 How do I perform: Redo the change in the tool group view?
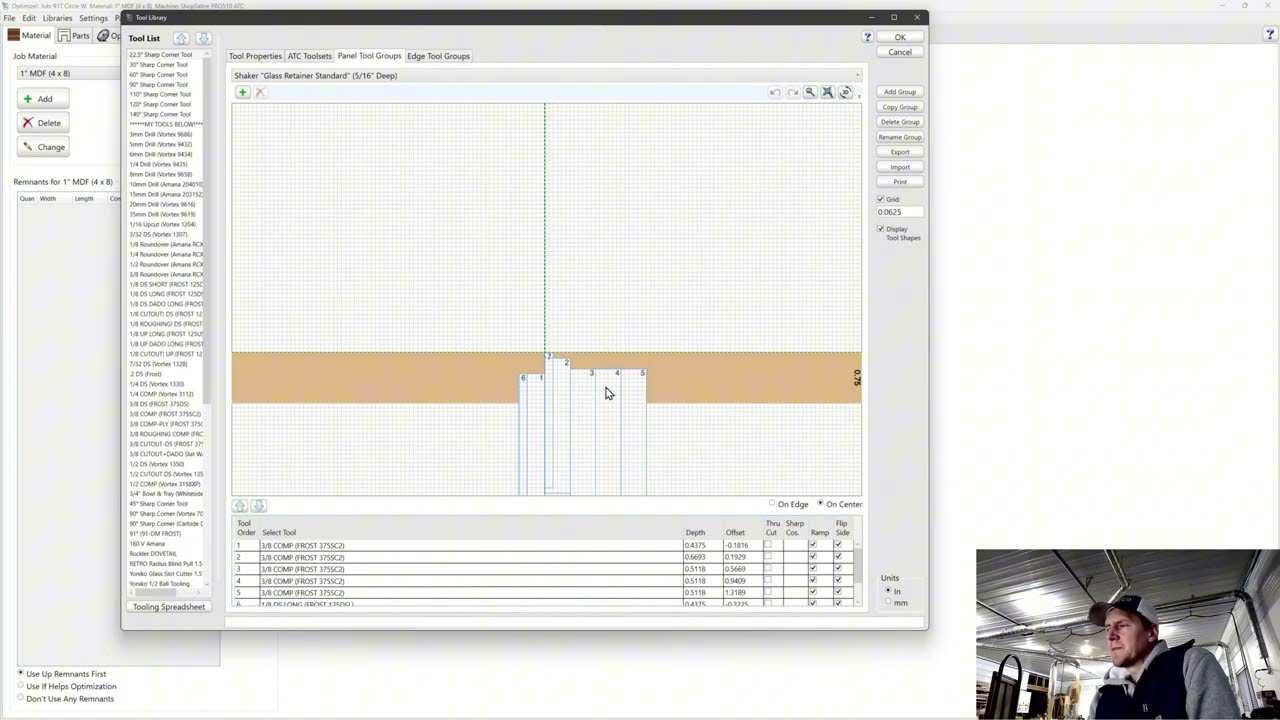[x=793, y=92]
